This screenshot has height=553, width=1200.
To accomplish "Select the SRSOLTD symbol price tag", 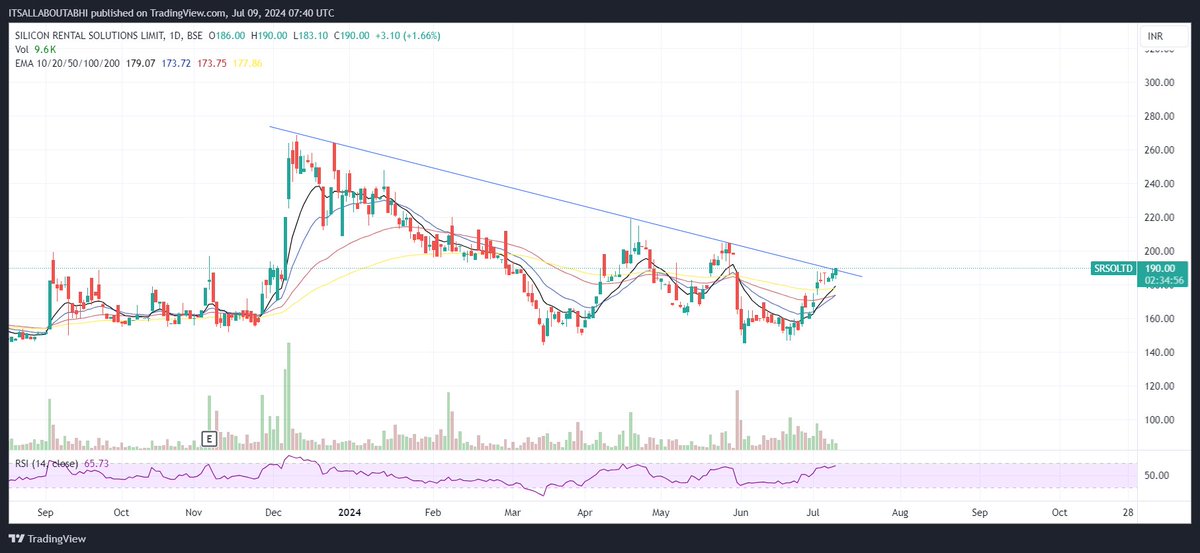I will [x=1112, y=268].
